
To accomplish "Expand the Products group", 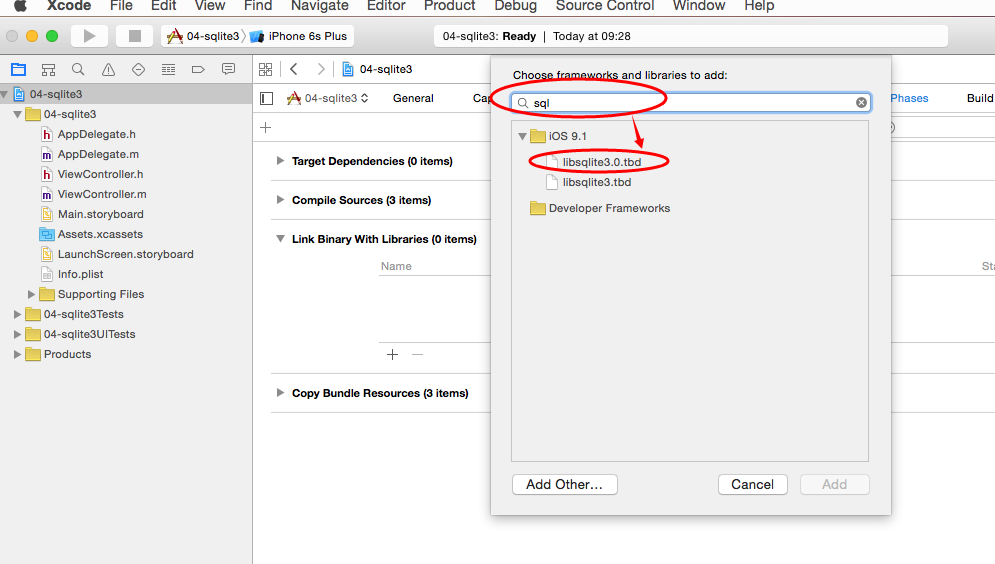I will pos(17,355).
